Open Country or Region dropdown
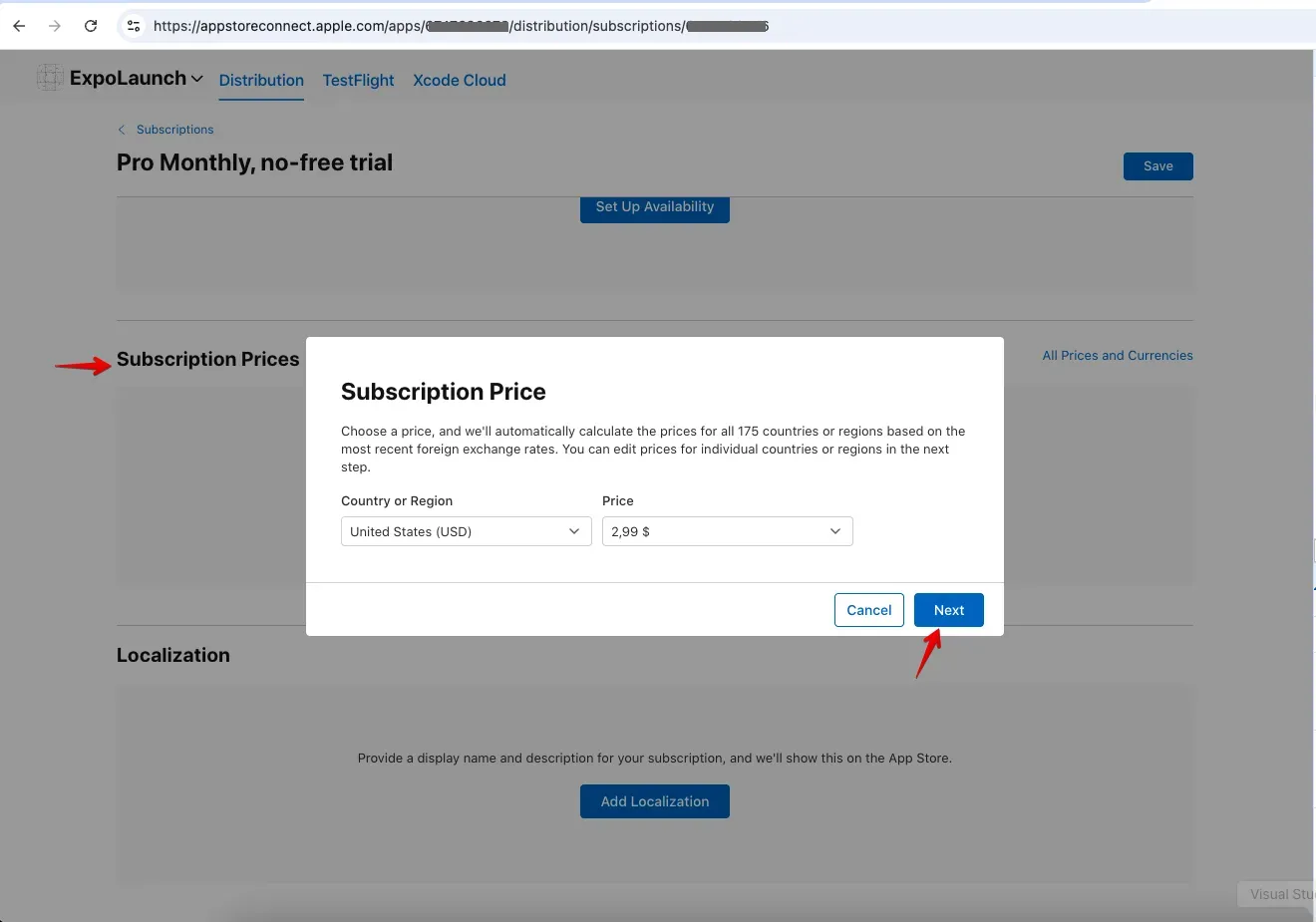The image size is (1316, 922). pyautogui.click(x=467, y=531)
